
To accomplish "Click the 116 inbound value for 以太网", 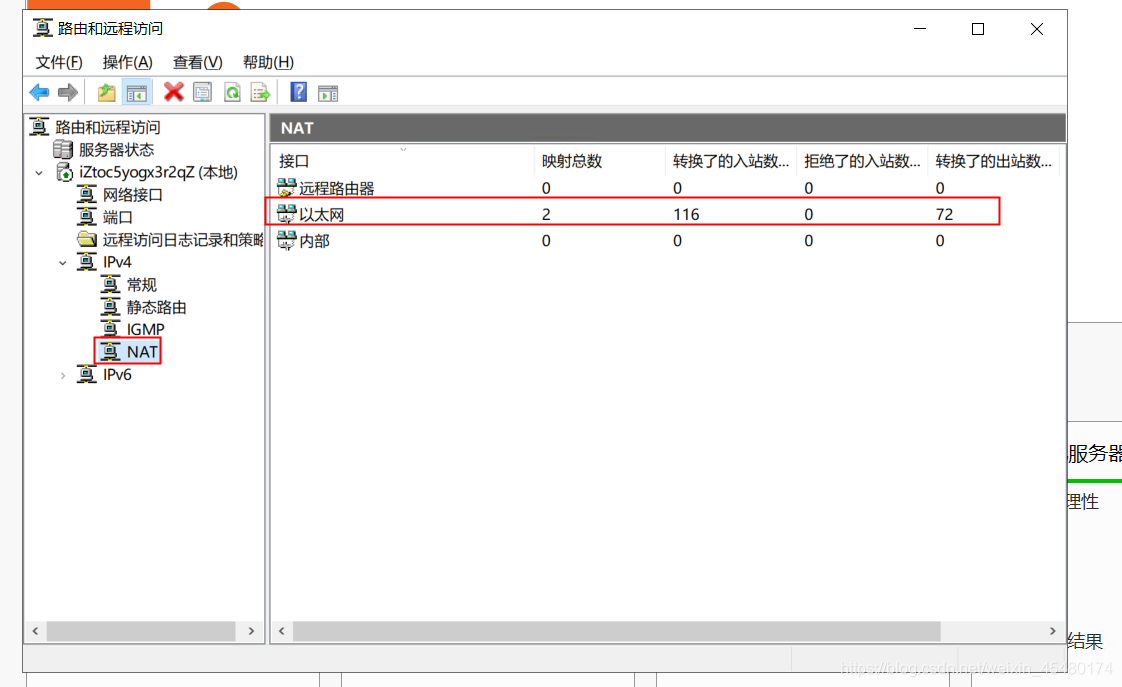I will 686,214.
